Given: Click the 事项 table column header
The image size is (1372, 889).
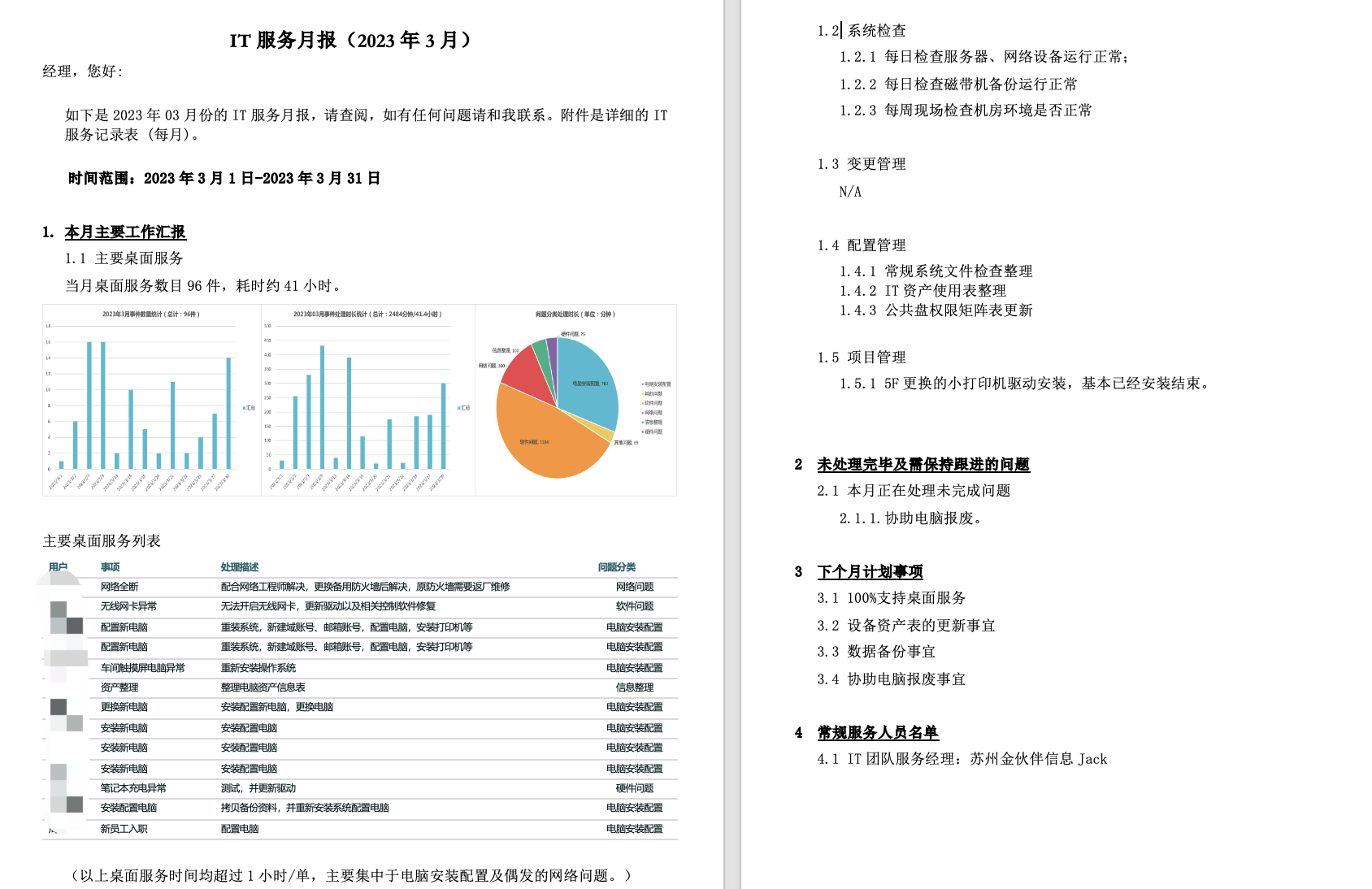Looking at the screenshot, I should [111, 567].
